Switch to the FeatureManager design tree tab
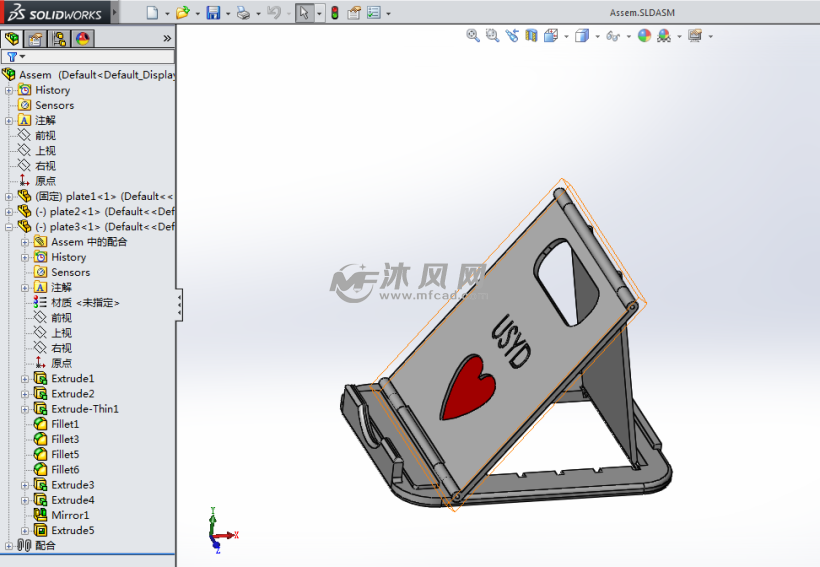820x567 pixels. [12, 39]
